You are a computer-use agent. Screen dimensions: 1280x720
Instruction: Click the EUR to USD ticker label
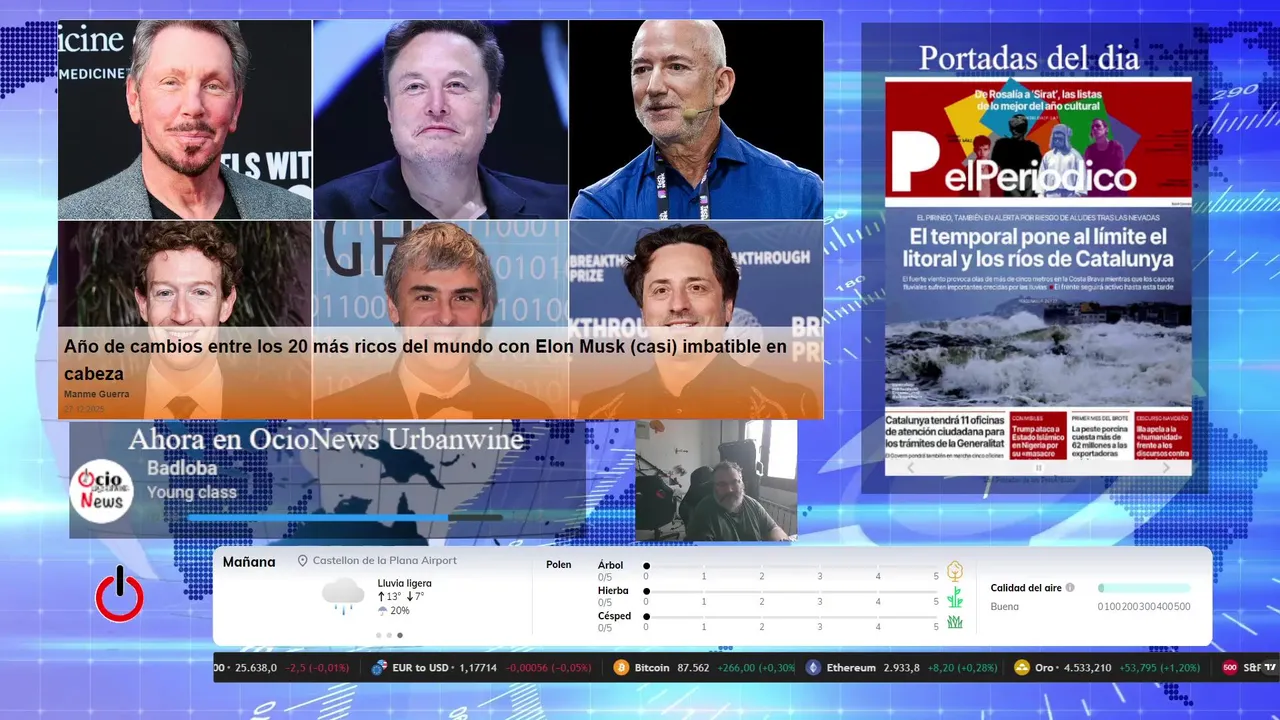coord(420,667)
